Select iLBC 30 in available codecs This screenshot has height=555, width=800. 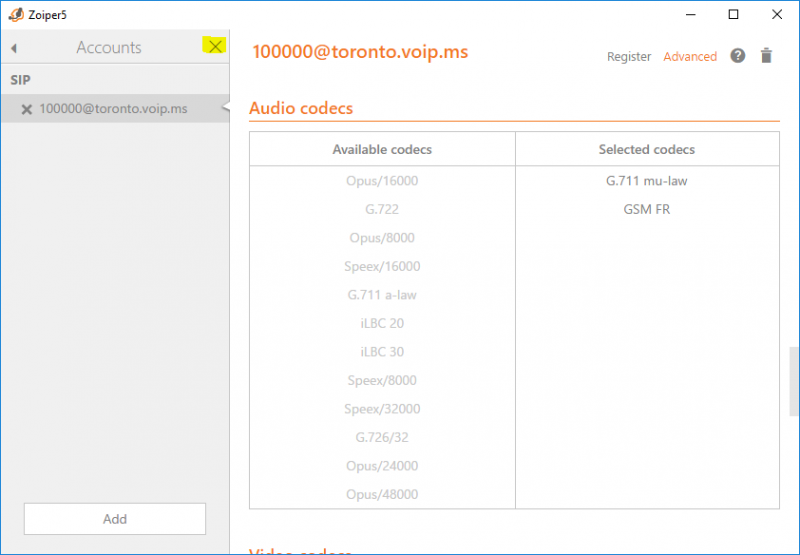[x=382, y=352]
